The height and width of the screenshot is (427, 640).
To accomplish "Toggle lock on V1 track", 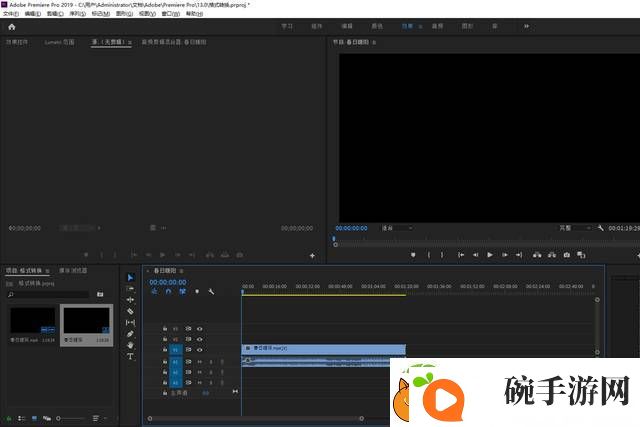I will [x=165, y=350].
